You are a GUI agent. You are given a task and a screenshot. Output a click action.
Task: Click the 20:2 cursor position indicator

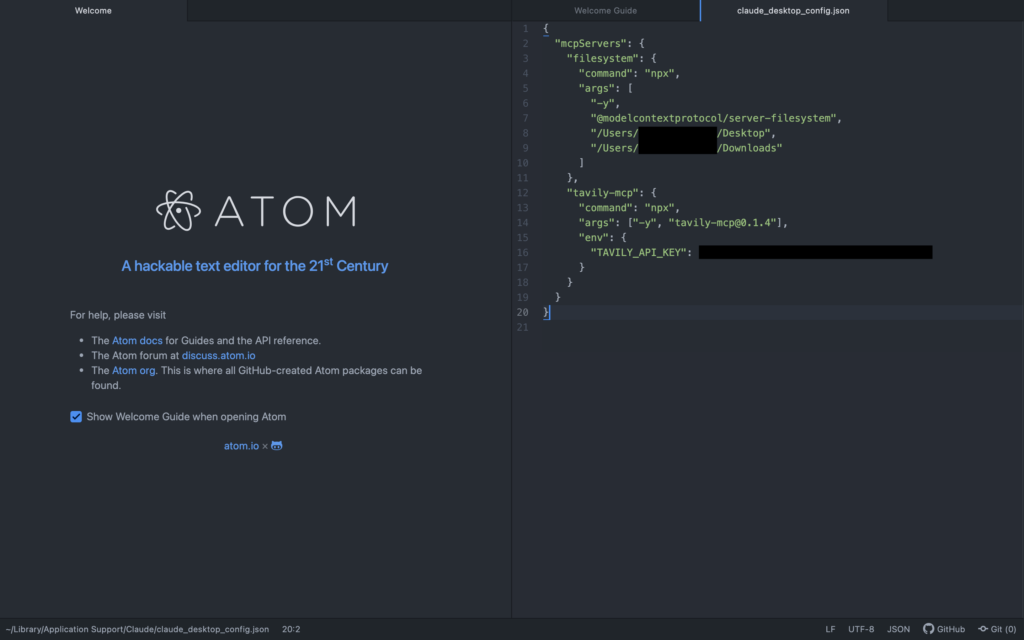[x=291, y=629]
